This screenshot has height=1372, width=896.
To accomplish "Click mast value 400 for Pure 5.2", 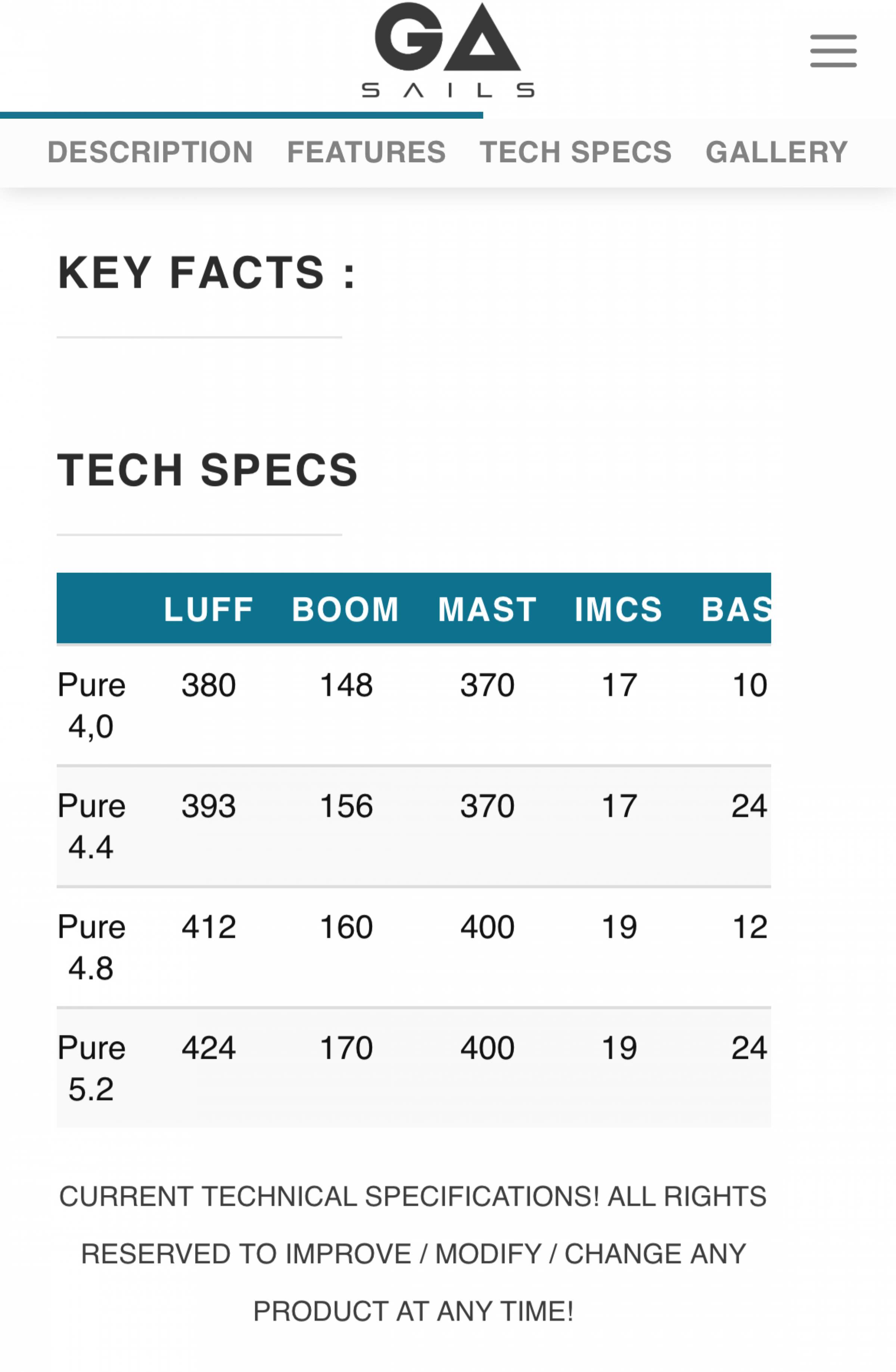I will (x=487, y=1047).
